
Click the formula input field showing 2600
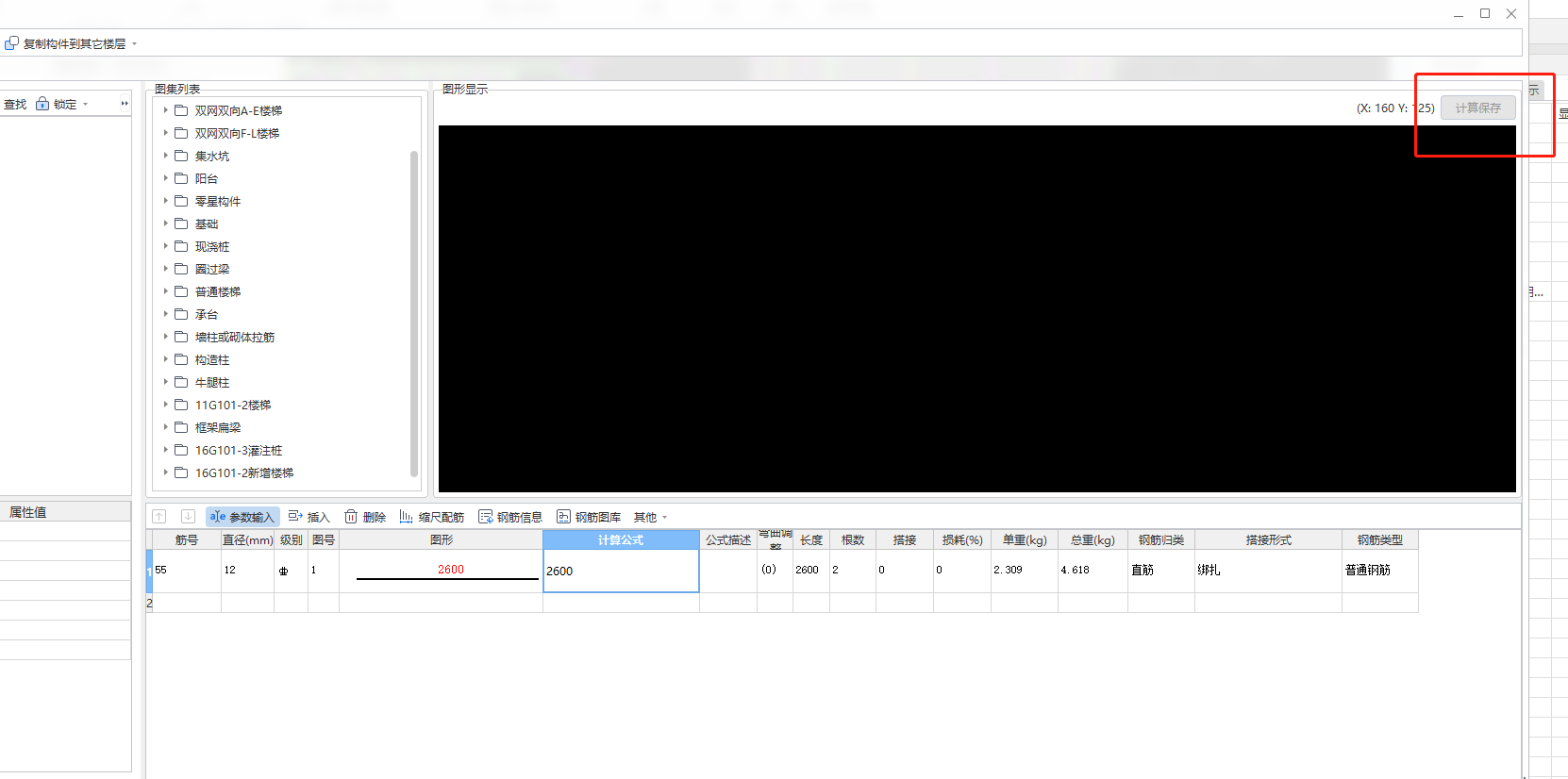[x=621, y=571]
